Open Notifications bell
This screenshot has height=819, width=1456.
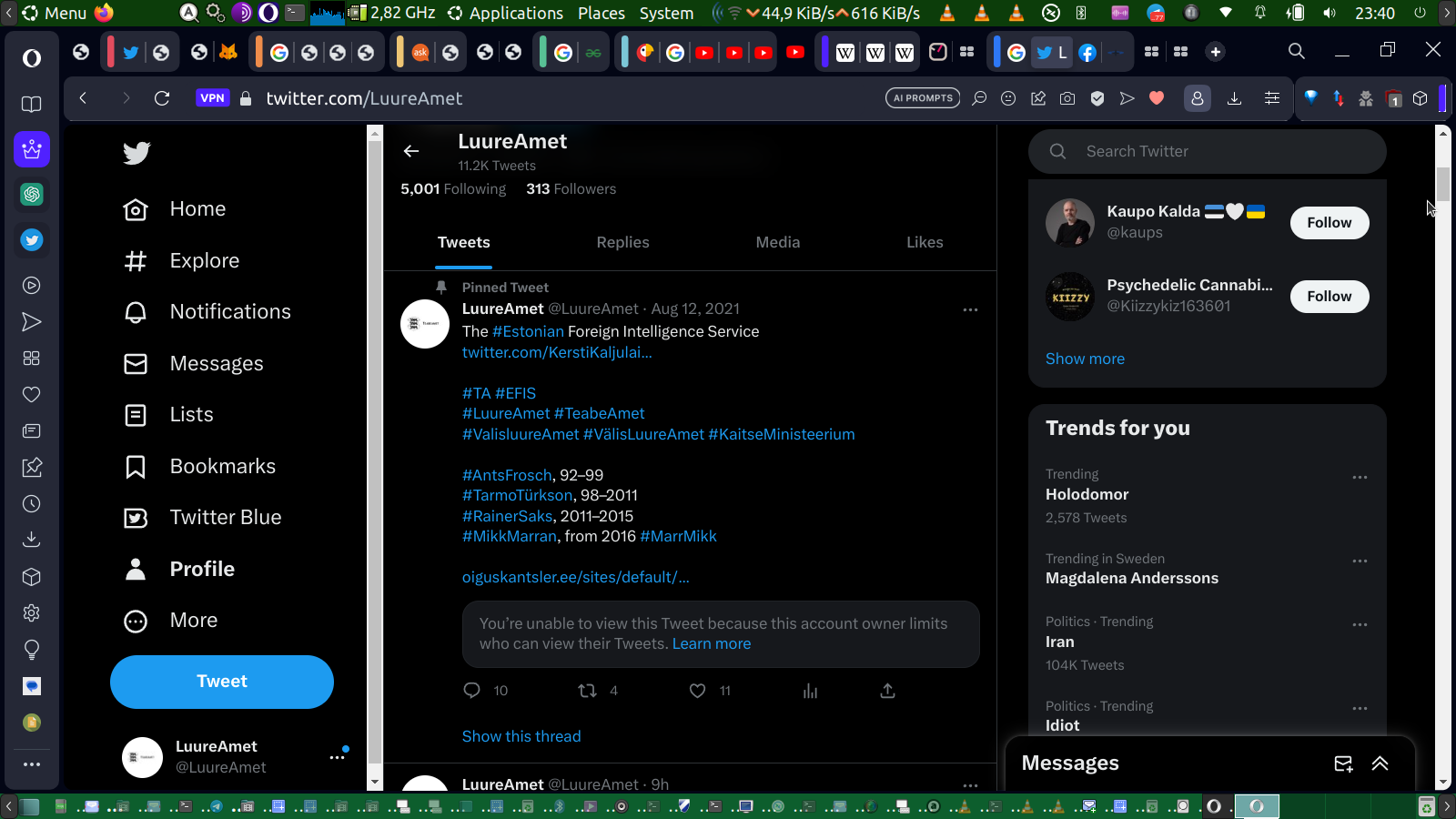136,312
